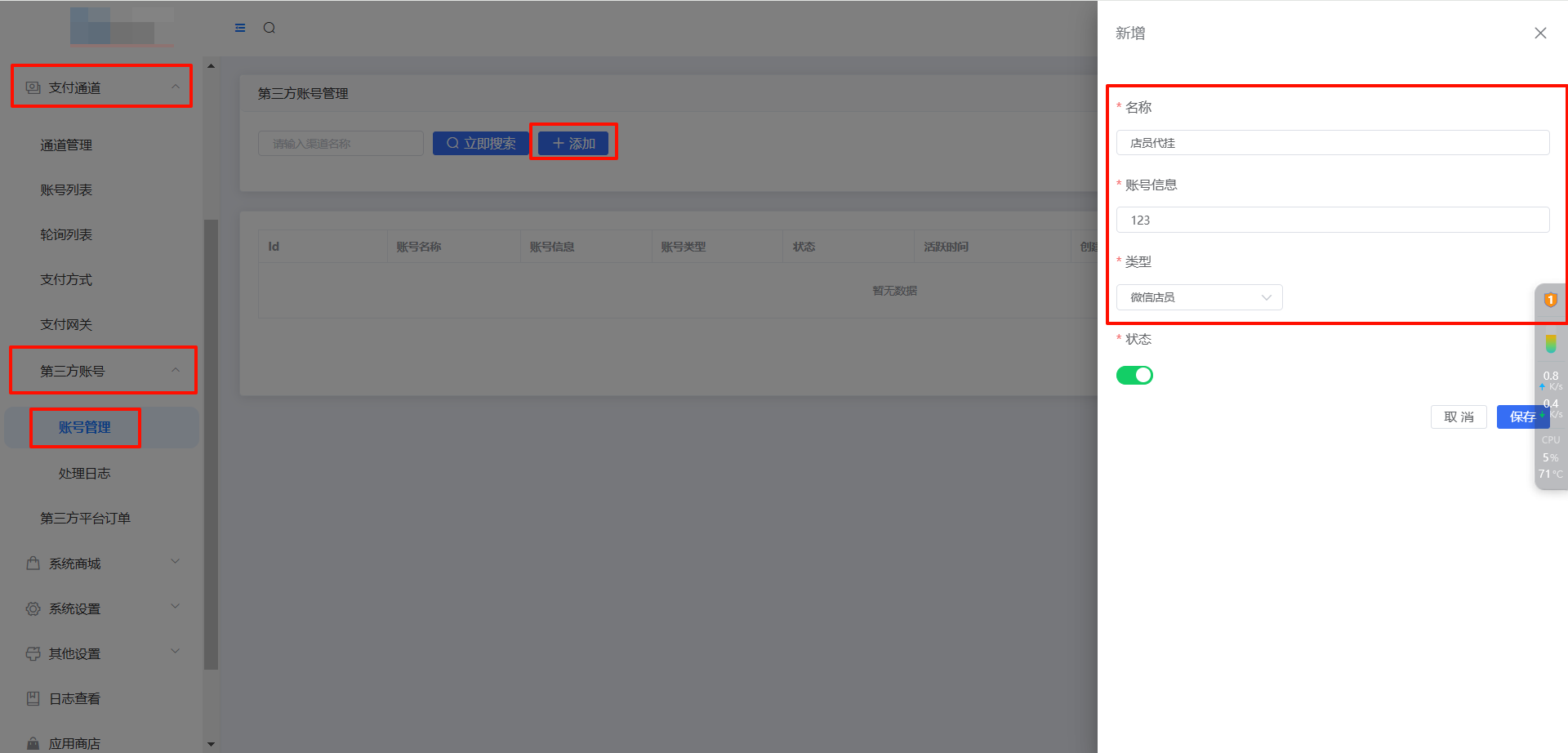This screenshot has height=753, width=1568.
Task: Click the 其他设置 printer icon
Action: pos(33,653)
